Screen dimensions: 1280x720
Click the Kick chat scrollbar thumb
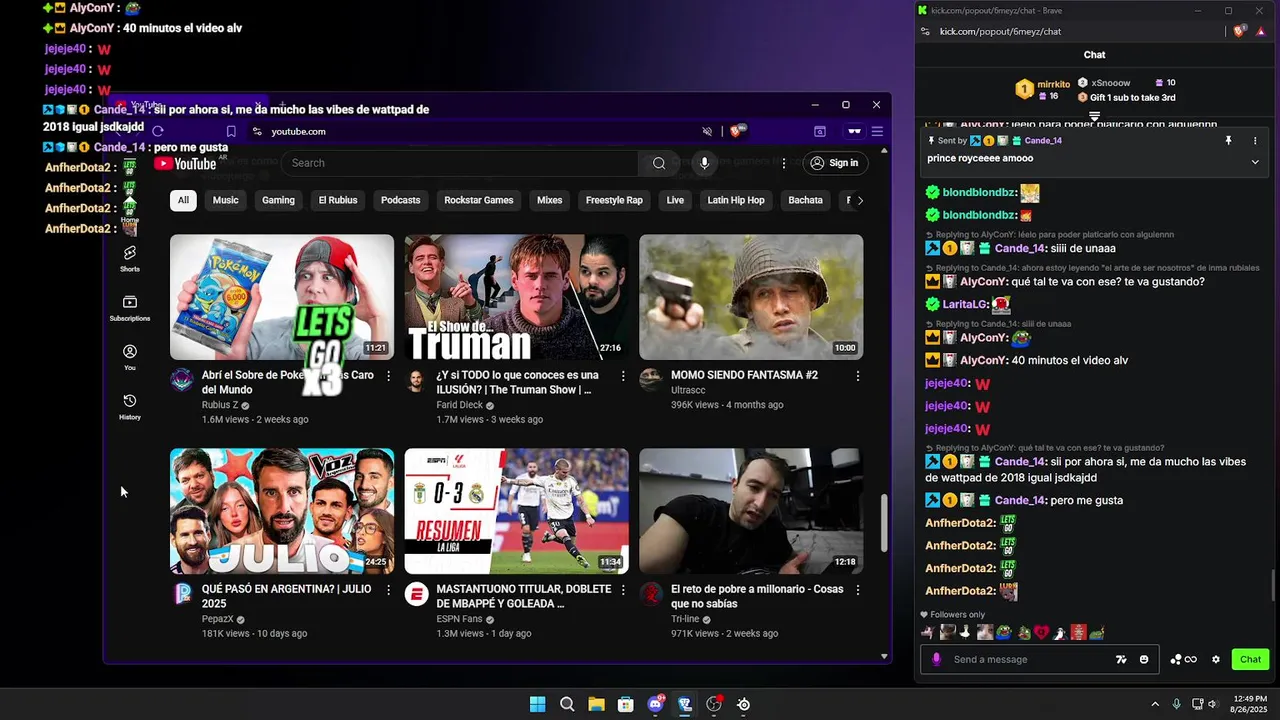1273,584
